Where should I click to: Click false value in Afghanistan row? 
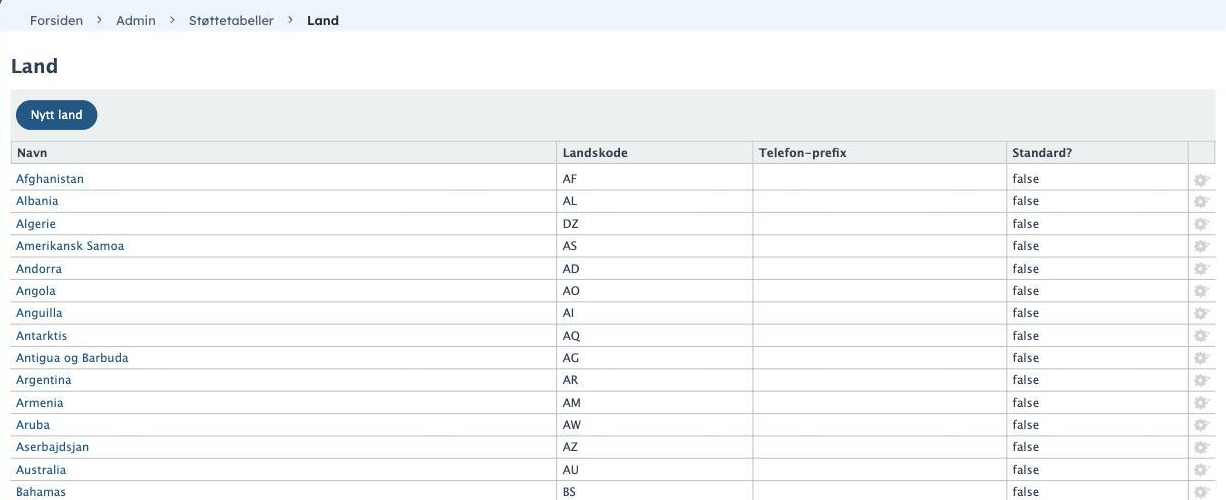[1025, 179]
